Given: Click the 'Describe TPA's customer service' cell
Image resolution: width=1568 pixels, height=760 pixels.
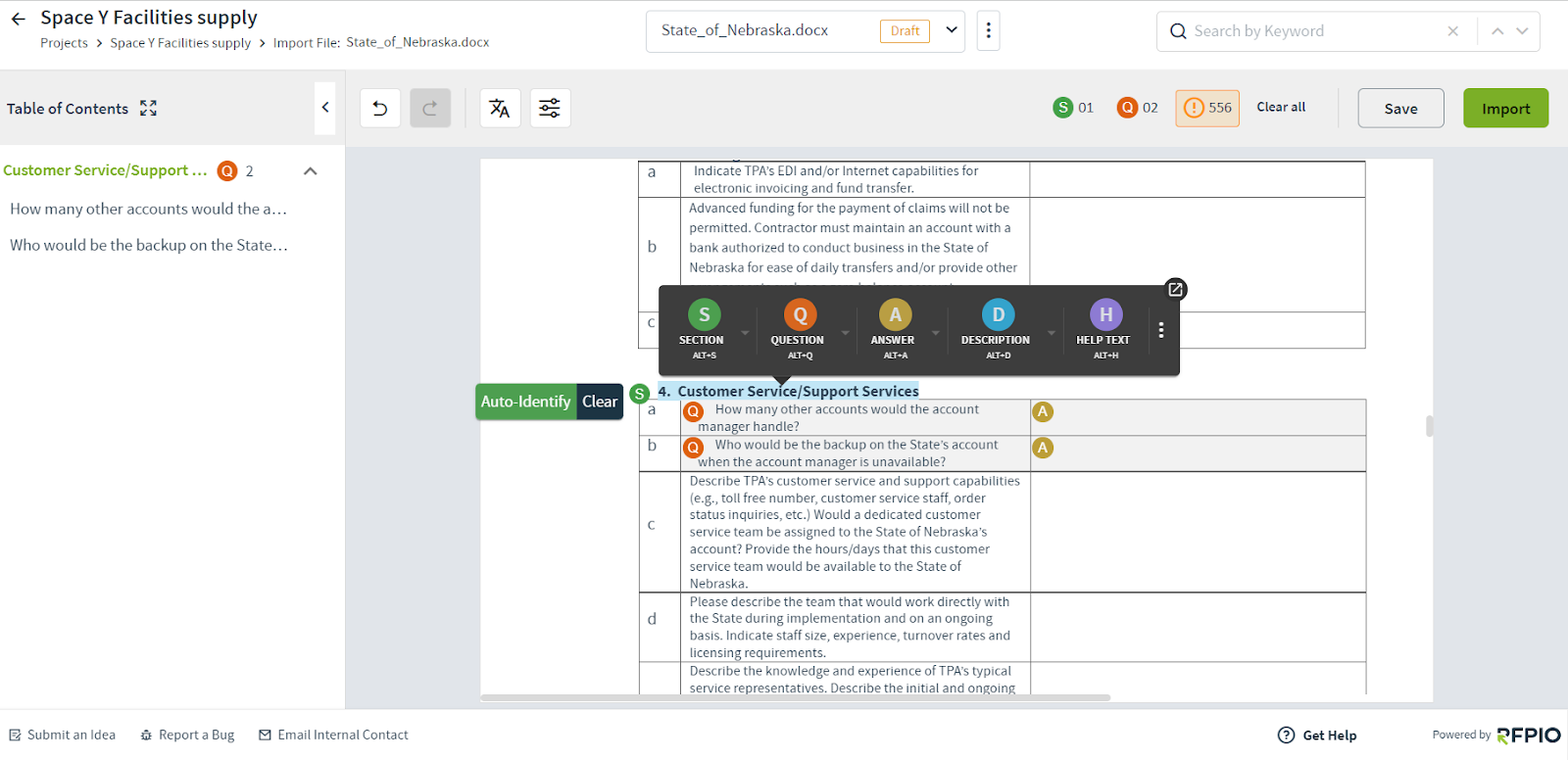Looking at the screenshot, I should click(855, 532).
